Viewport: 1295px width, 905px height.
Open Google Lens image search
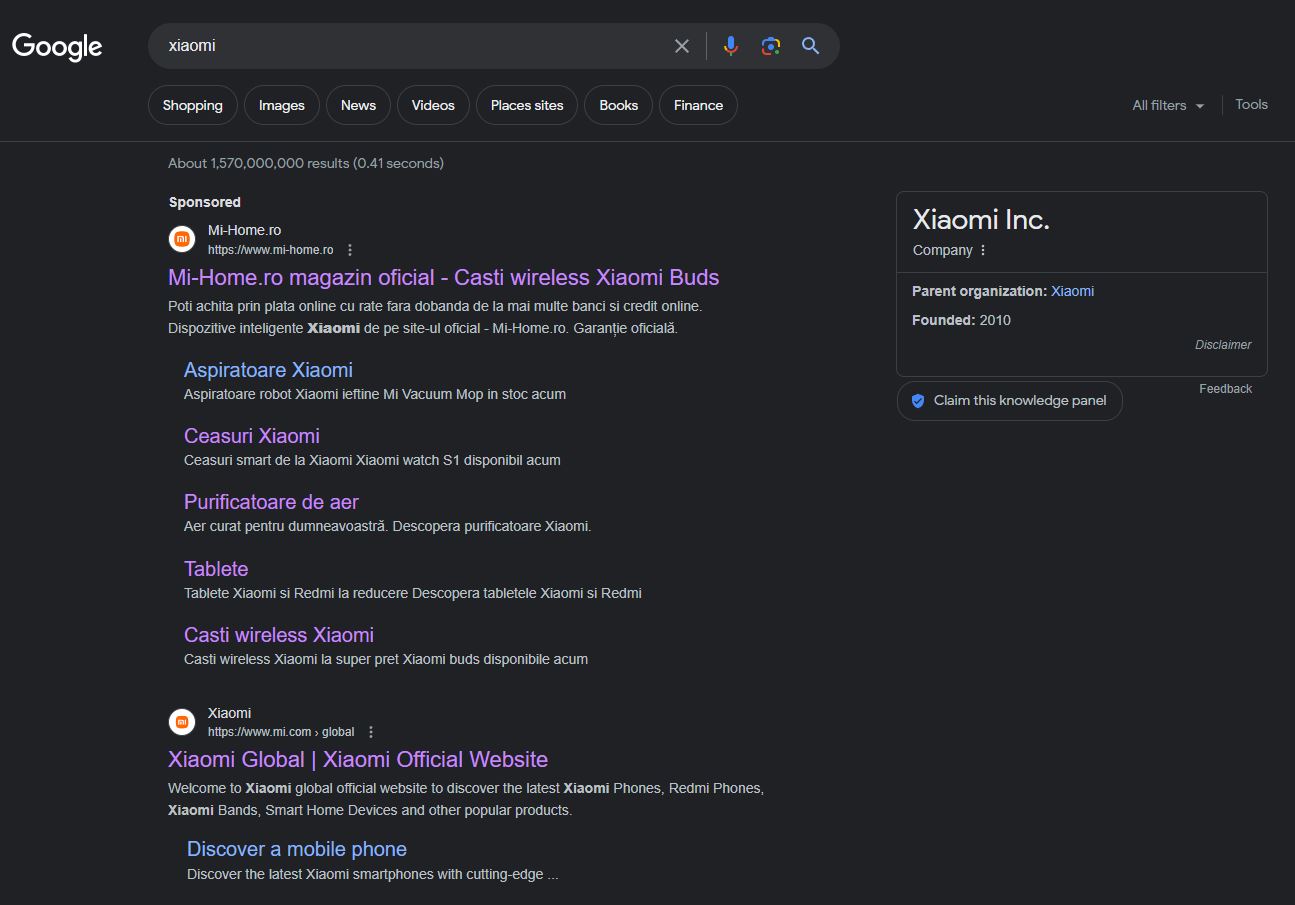click(770, 46)
